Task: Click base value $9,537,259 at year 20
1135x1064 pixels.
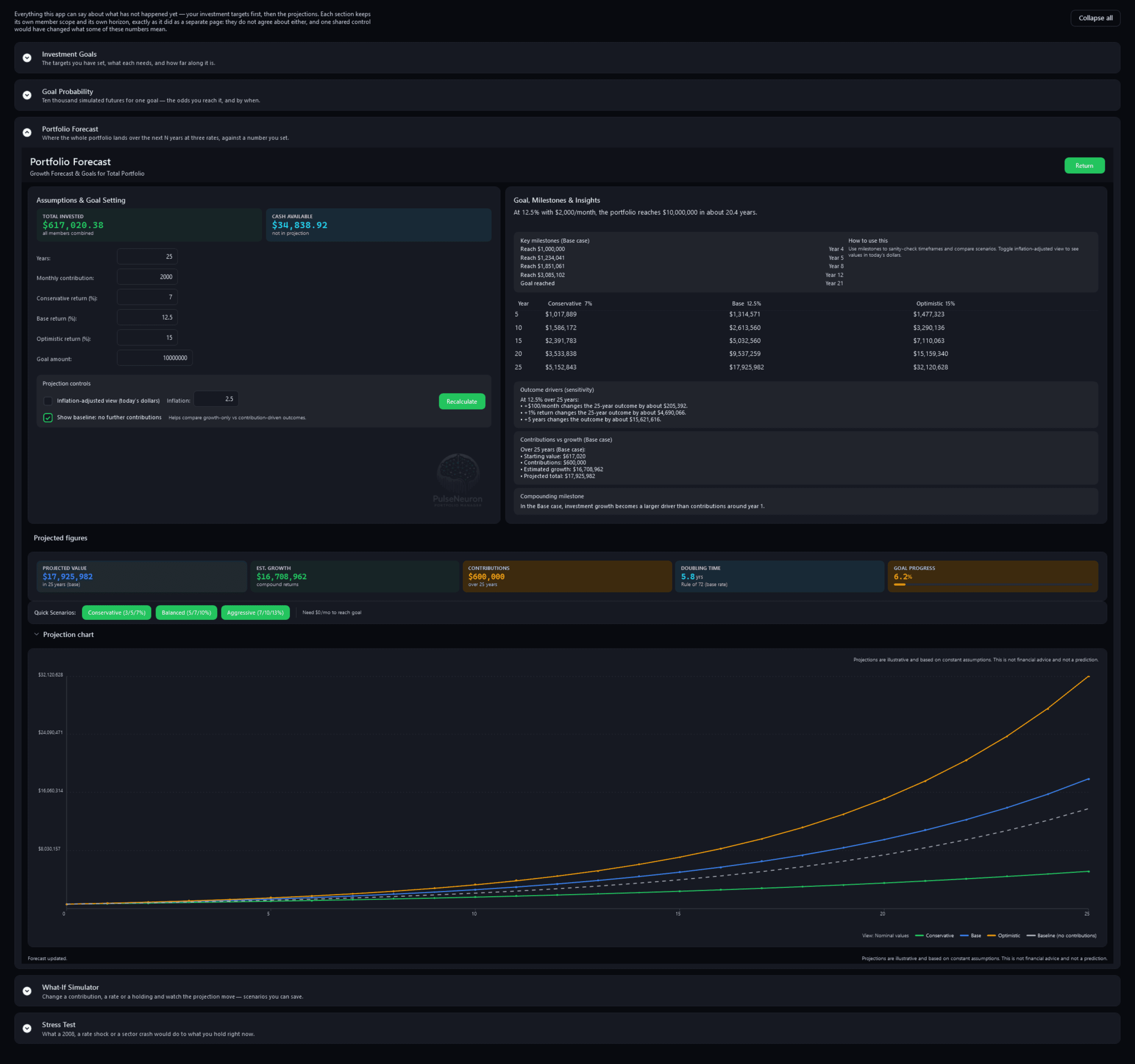Action: click(745, 354)
